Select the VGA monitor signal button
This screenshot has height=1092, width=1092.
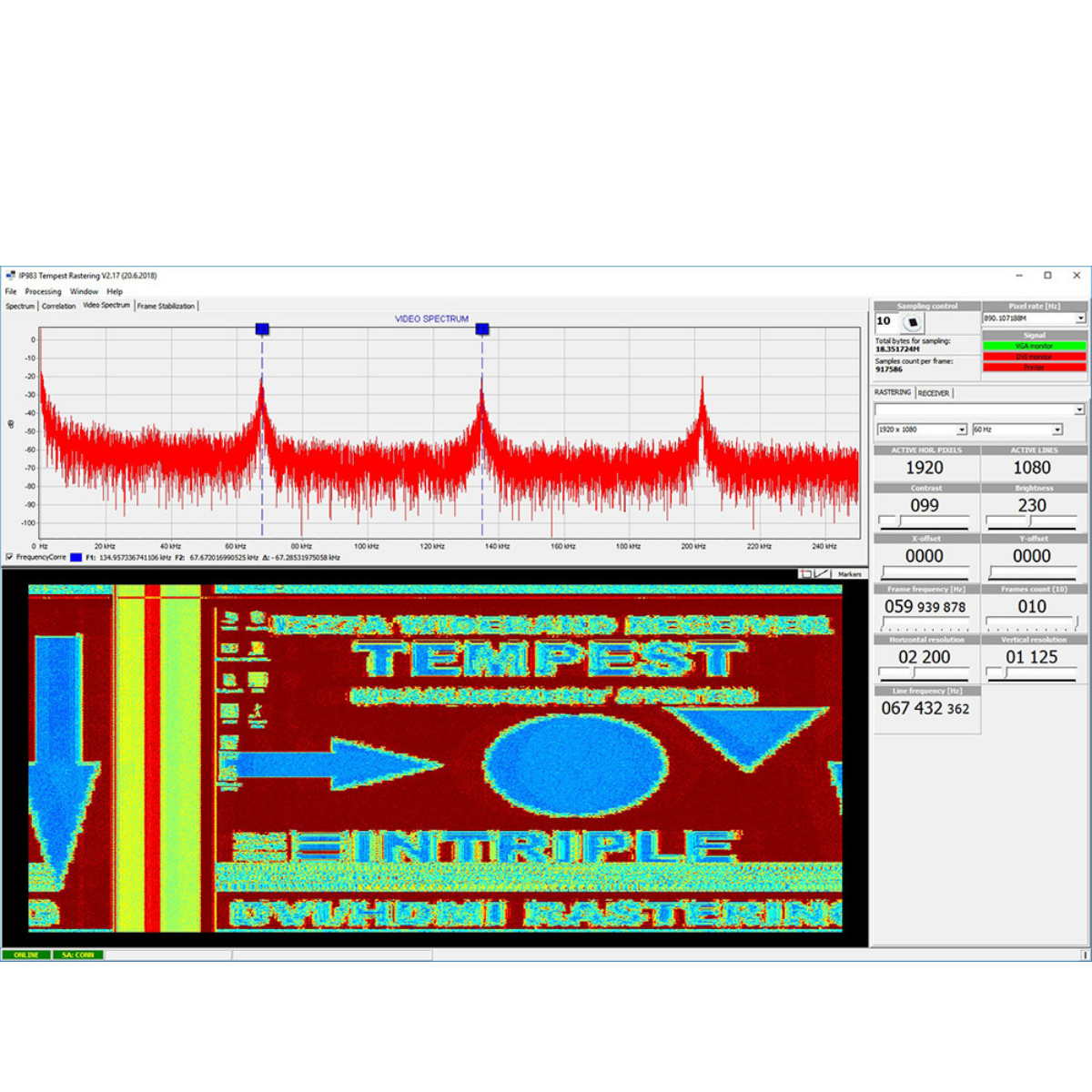(1034, 346)
